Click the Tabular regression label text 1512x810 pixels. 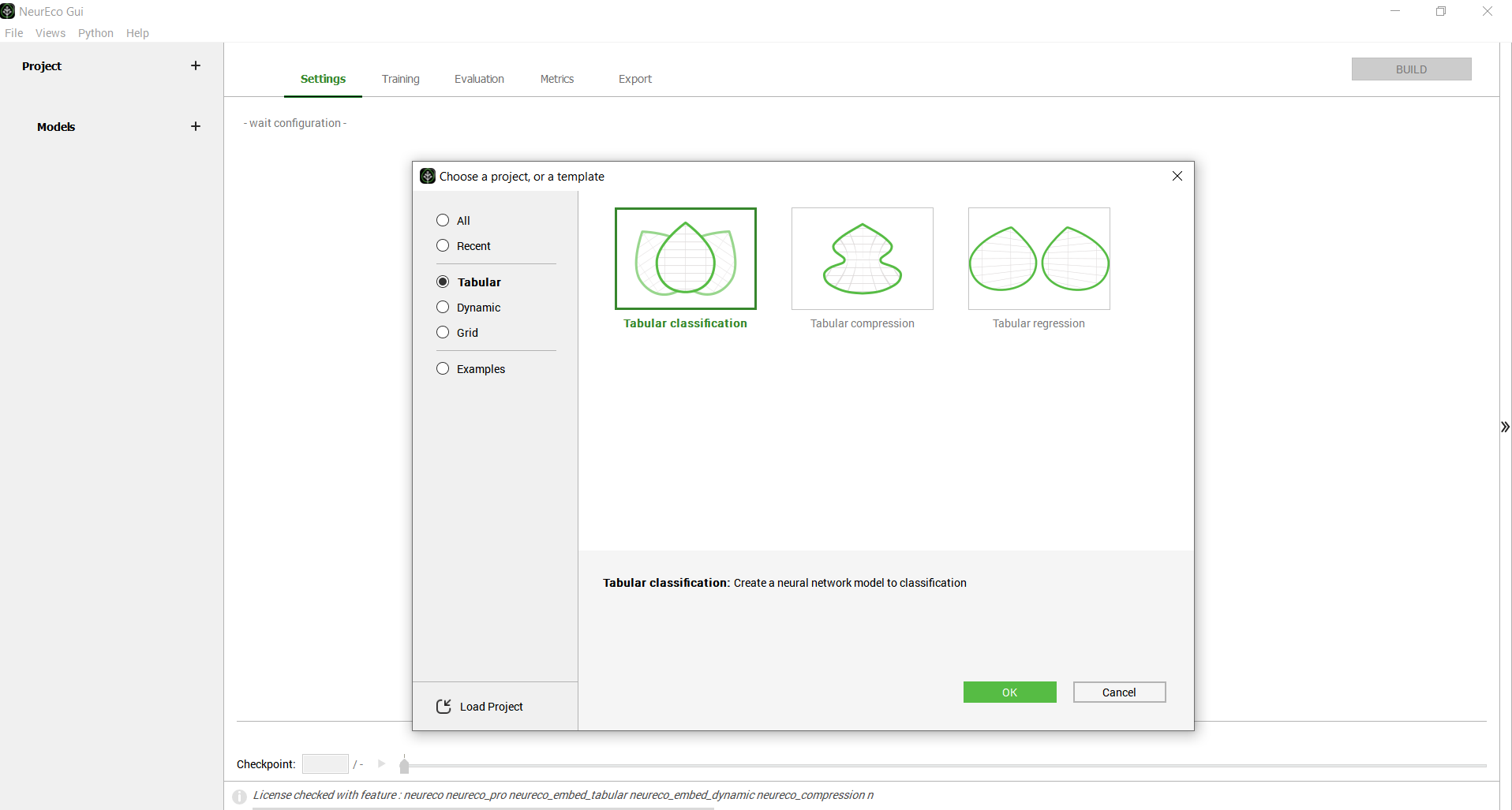pos(1039,323)
